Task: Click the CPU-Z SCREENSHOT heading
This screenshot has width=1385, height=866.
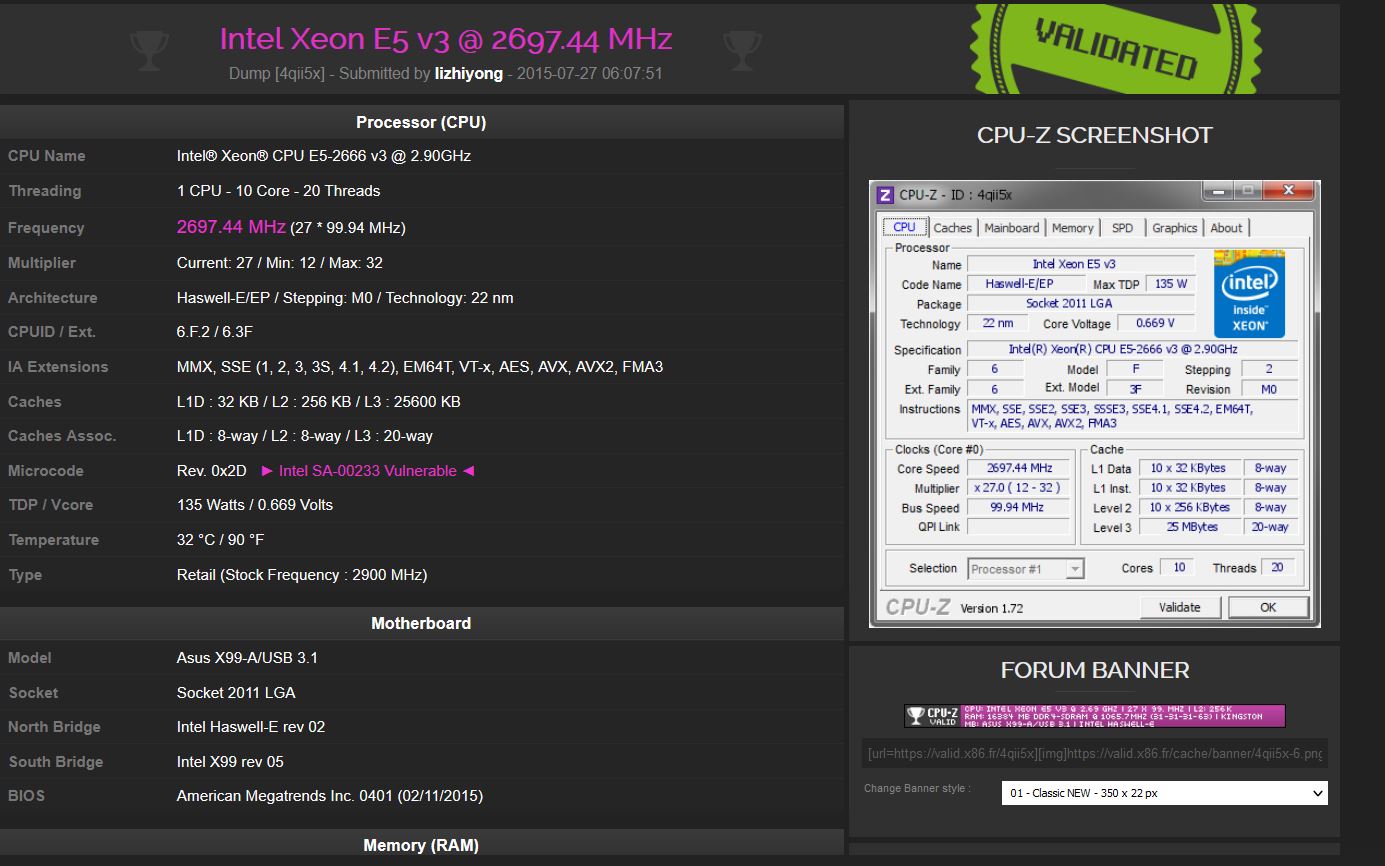Action: point(1095,135)
